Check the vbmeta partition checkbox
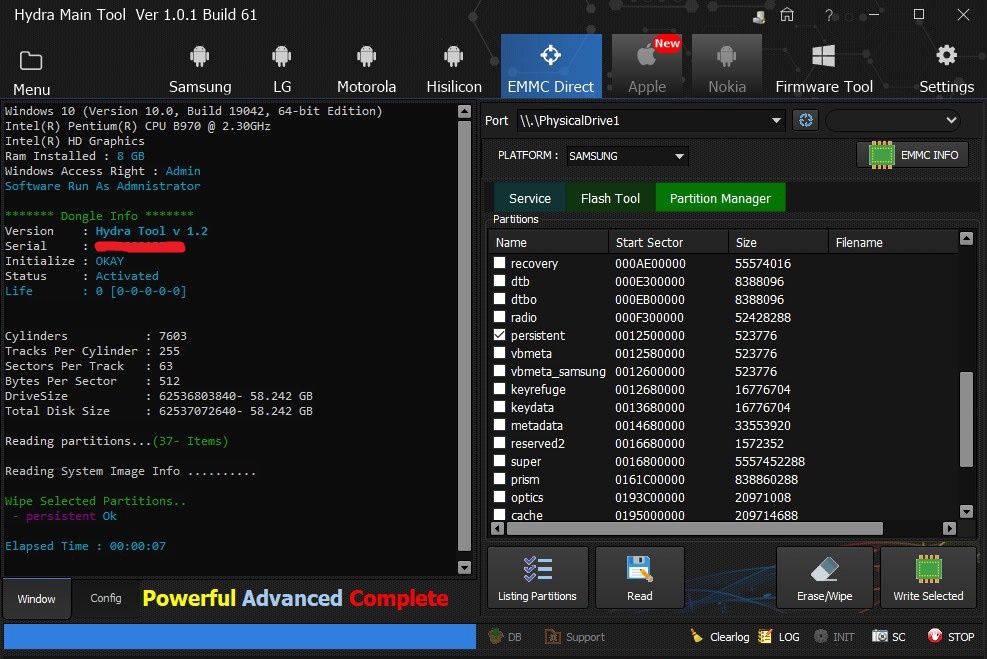This screenshot has height=659, width=987. [499, 352]
